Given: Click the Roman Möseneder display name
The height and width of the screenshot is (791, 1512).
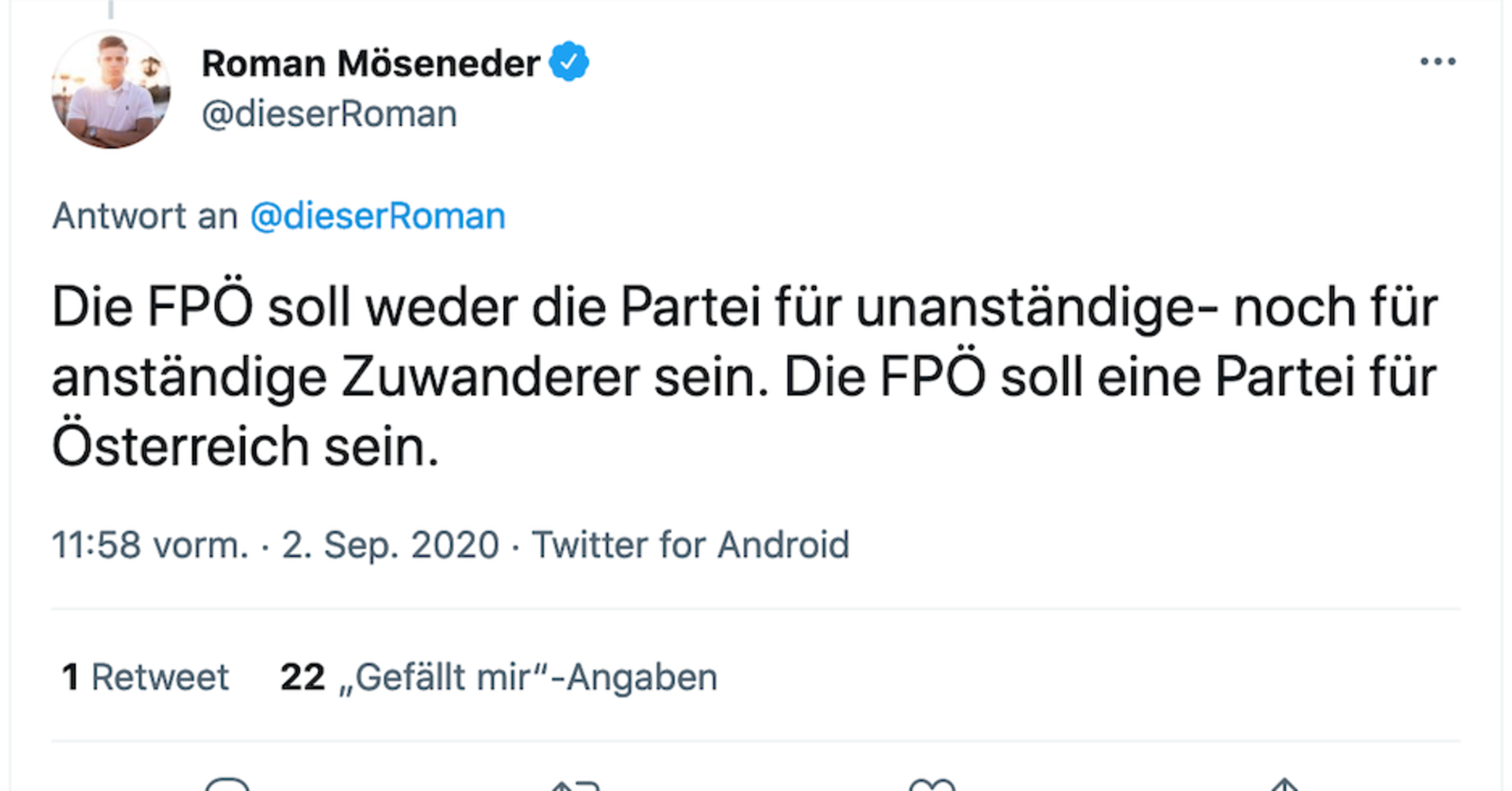Looking at the screenshot, I should click(x=370, y=61).
